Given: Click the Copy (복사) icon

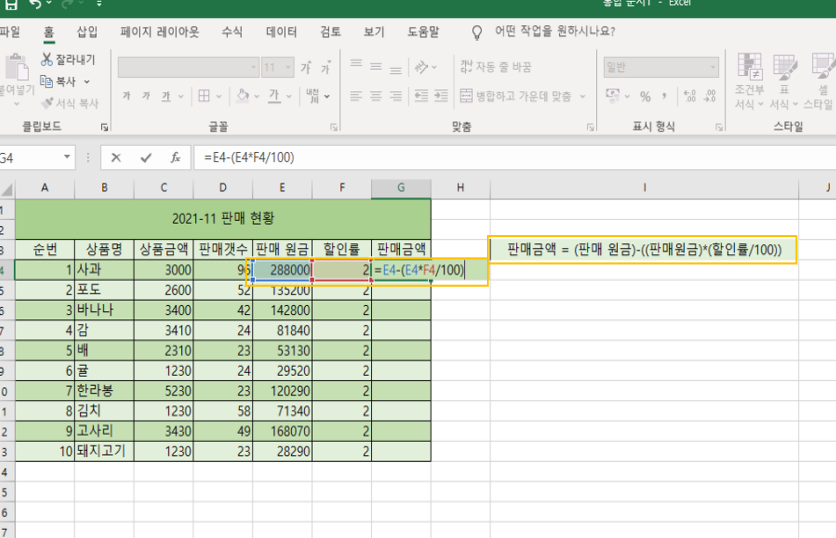Looking at the screenshot, I should (x=47, y=82).
